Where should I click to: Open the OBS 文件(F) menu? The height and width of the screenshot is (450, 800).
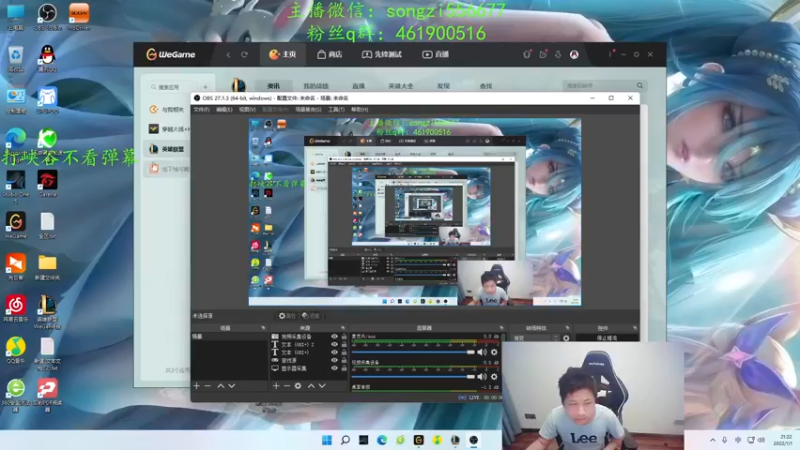click(x=202, y=110)
